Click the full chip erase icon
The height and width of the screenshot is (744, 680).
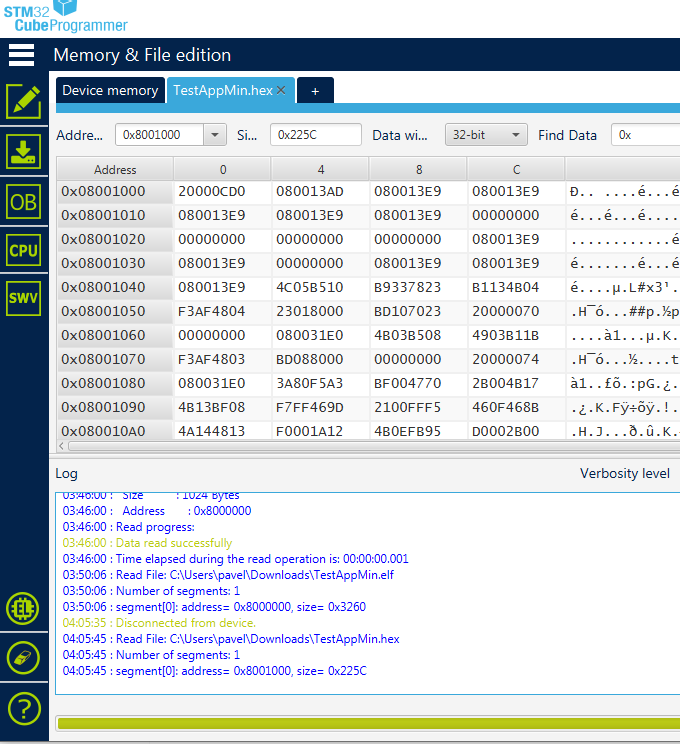pyautogui.click(x=23, y=658)
